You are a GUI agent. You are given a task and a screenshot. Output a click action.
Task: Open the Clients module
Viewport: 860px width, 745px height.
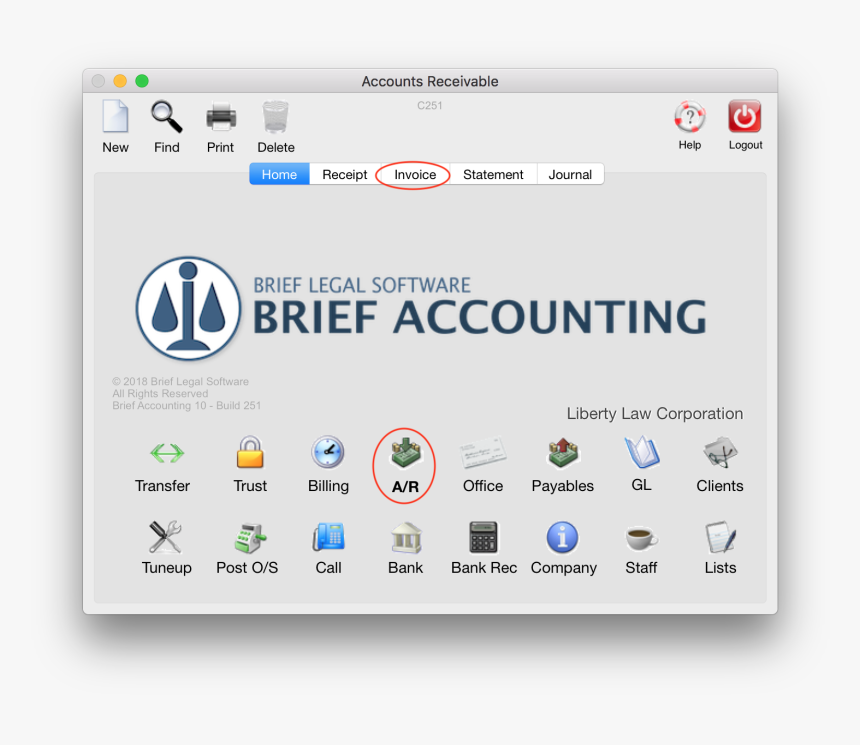(x=720, y=452)
